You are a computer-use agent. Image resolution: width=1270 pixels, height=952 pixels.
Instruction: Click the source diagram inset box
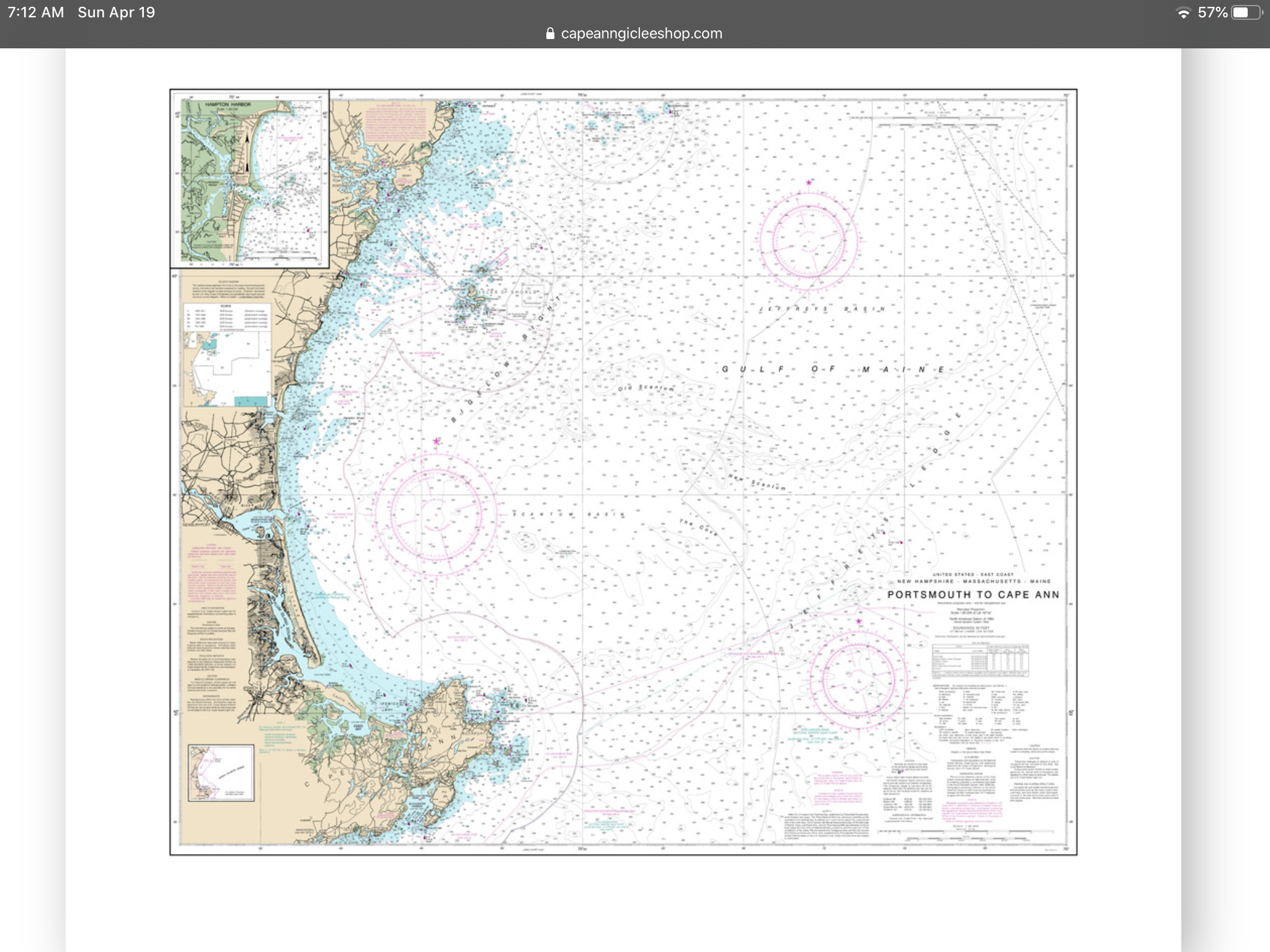pos(227,355)
